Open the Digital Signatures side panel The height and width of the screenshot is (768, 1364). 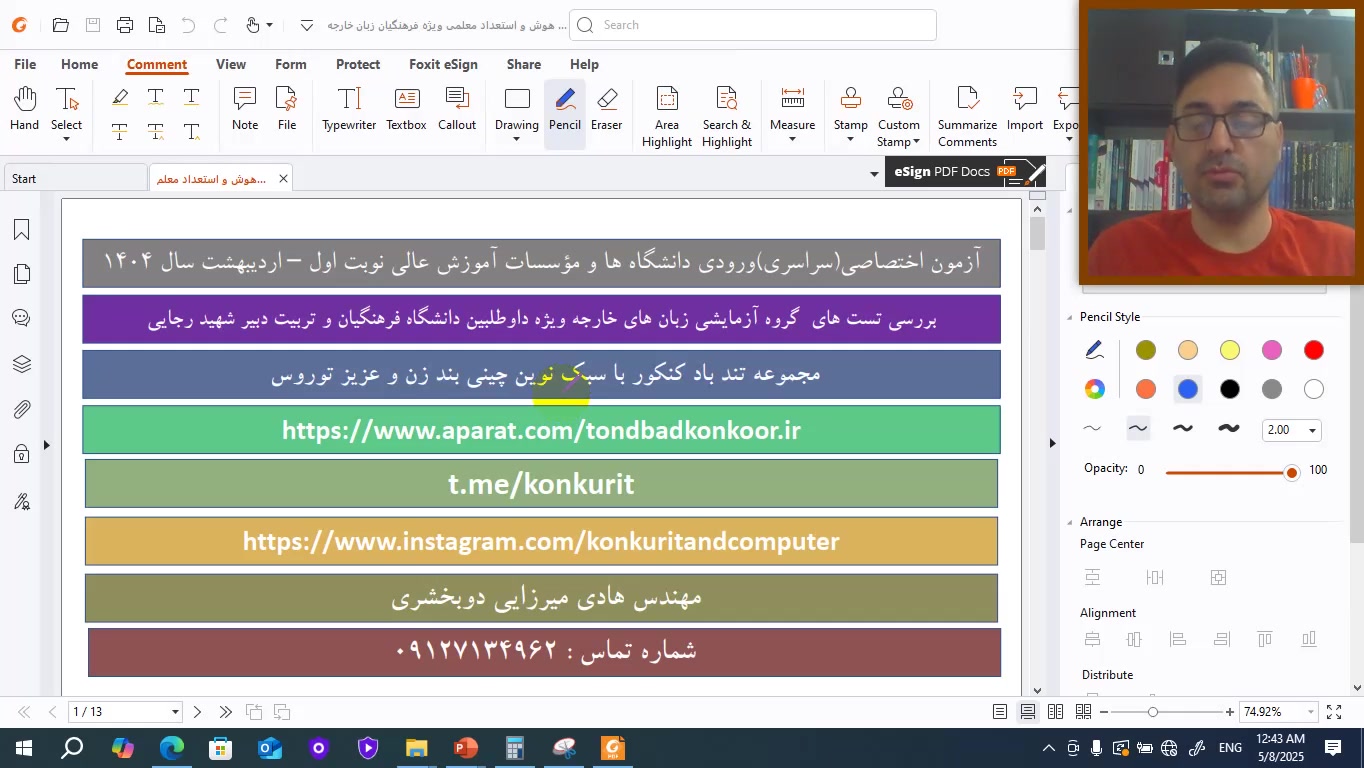[21, 501]
